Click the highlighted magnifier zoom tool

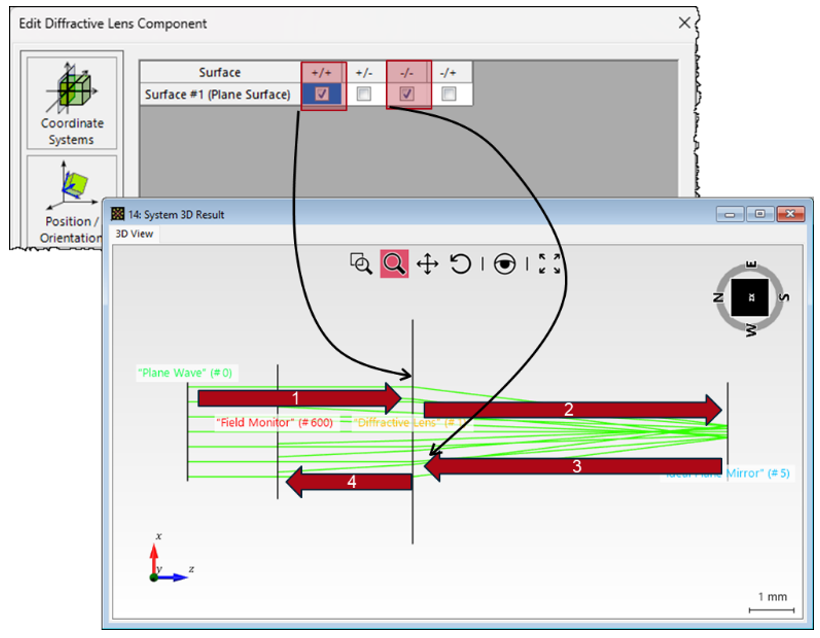point(394,264)
